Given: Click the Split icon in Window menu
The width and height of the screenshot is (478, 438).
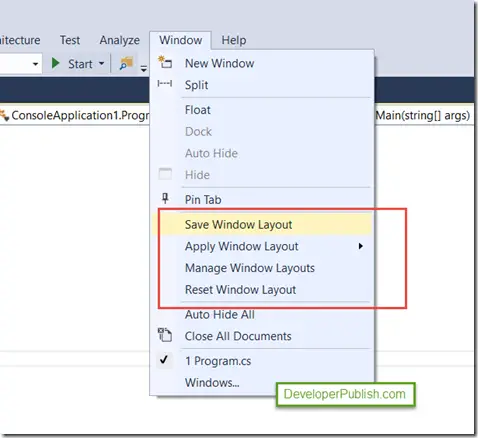Looking at the screenshot, I should (x=165, y=83).
